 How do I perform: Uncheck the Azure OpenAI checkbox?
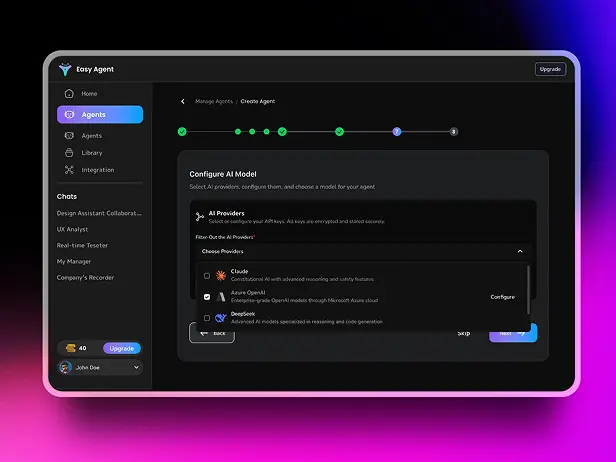tap(207, 297)
